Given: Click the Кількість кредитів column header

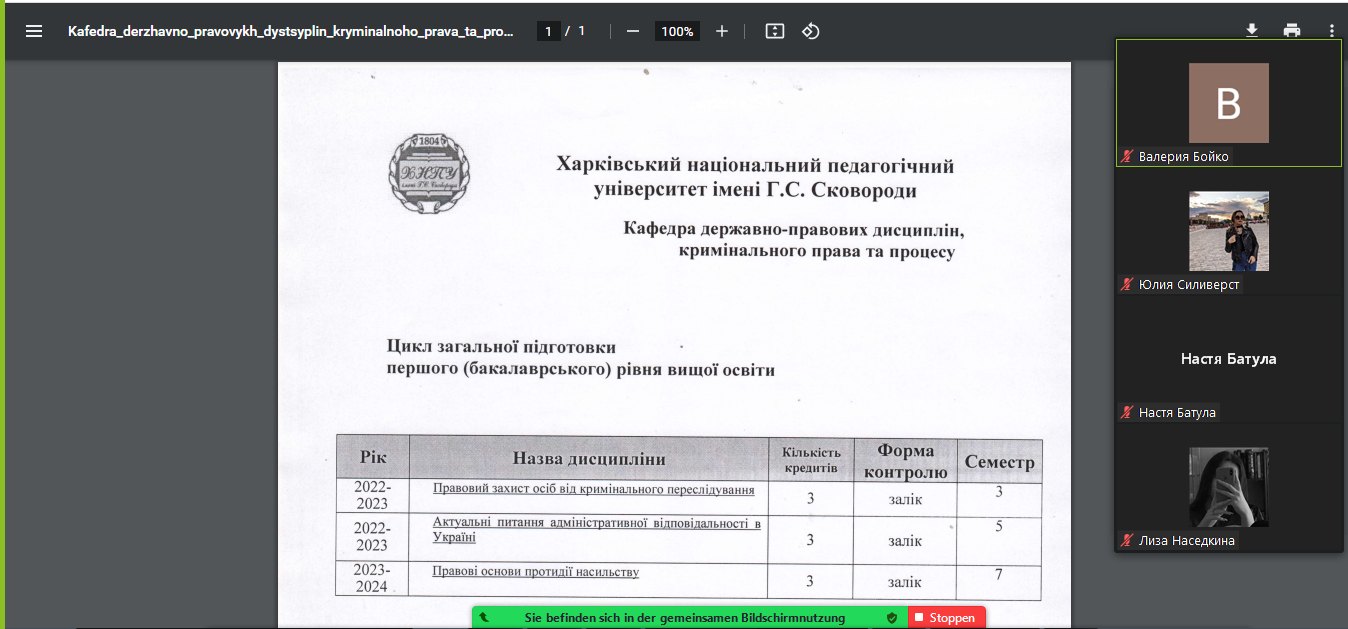Looking at the screenshot, I should [x=811, y=460].
